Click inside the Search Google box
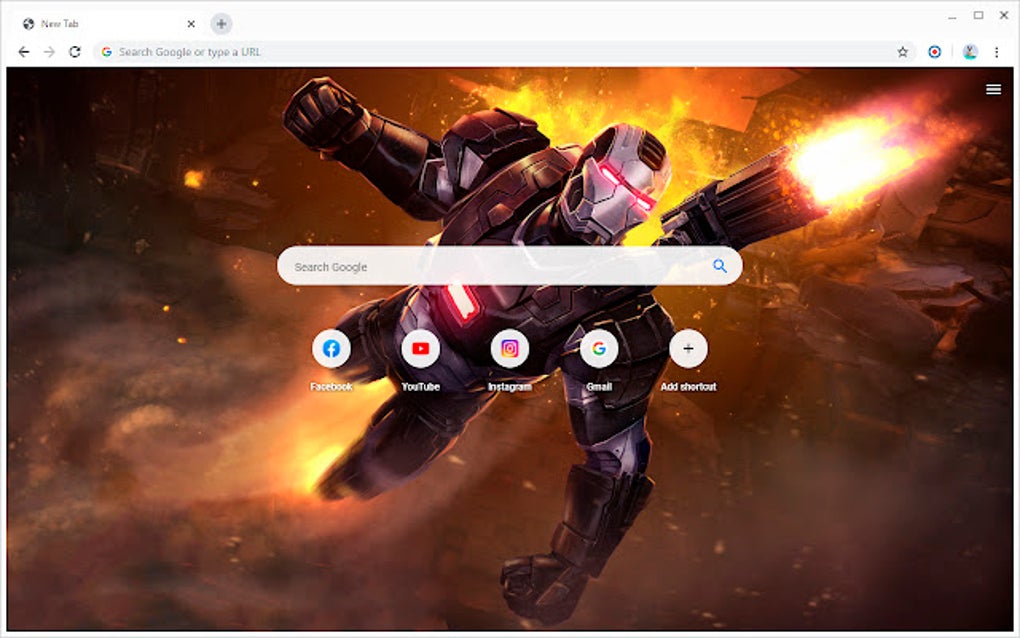This screenshot has width=1020, height=638. click(450, 266)
